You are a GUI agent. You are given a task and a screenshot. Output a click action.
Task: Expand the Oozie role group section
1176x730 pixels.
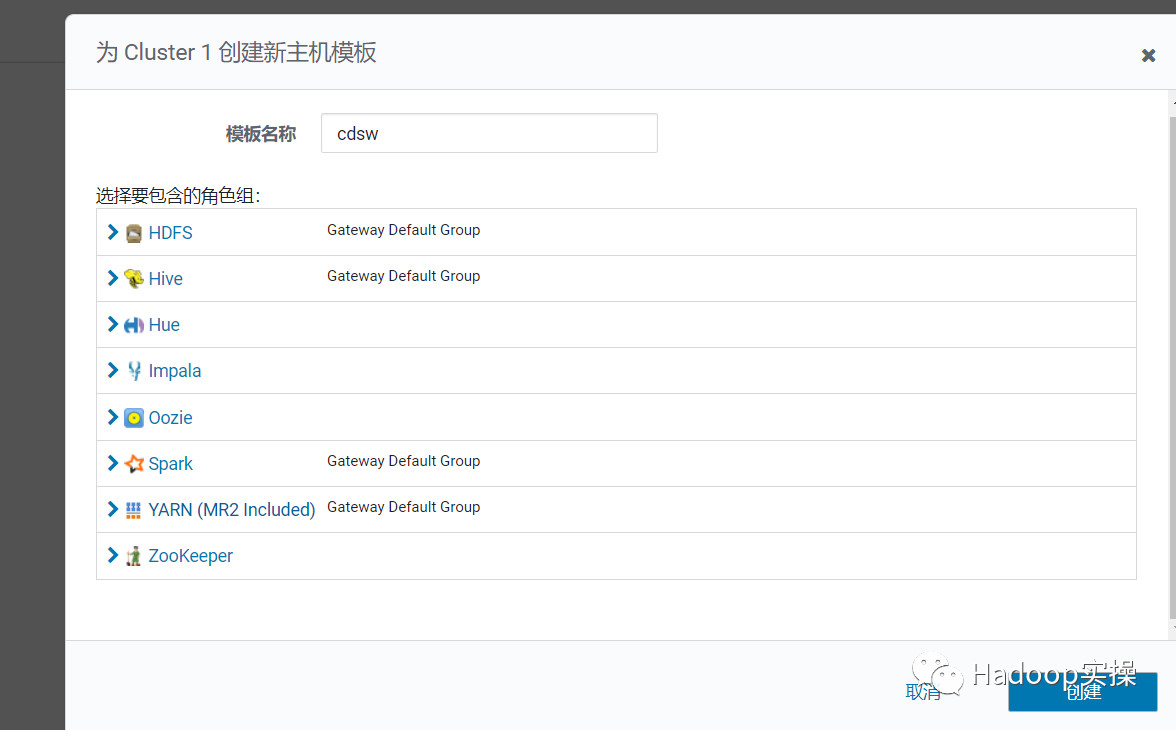pyautogui.click(x=112, y=417)
